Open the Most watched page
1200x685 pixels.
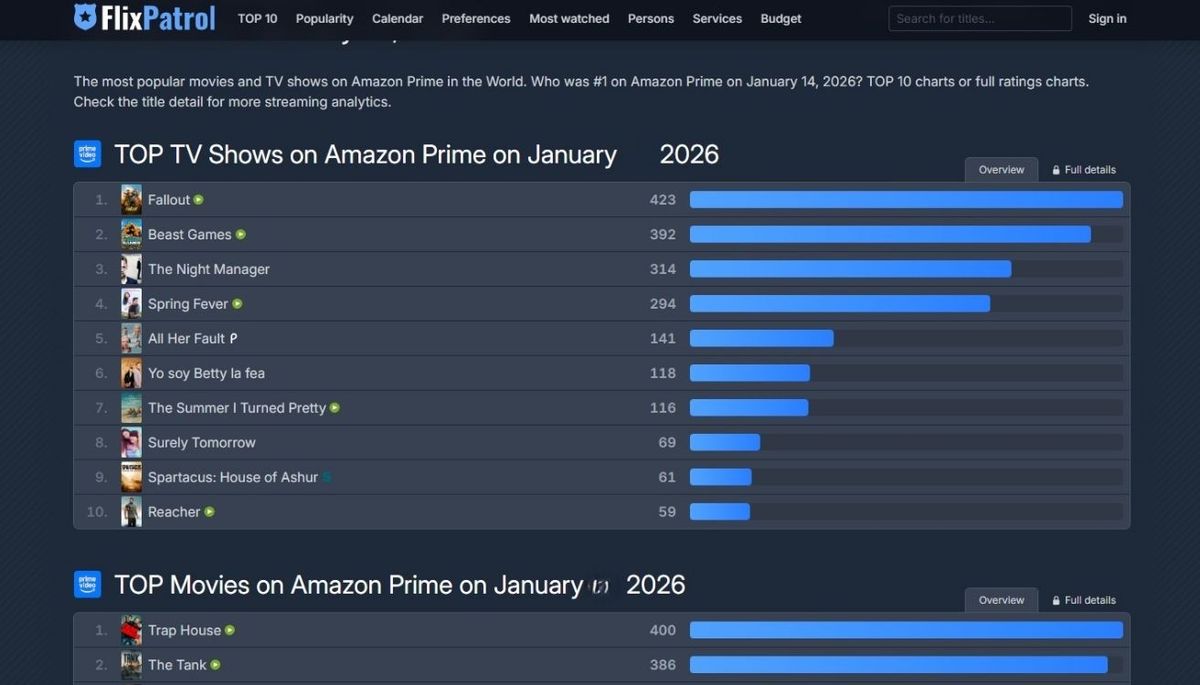tap(569, 18)
